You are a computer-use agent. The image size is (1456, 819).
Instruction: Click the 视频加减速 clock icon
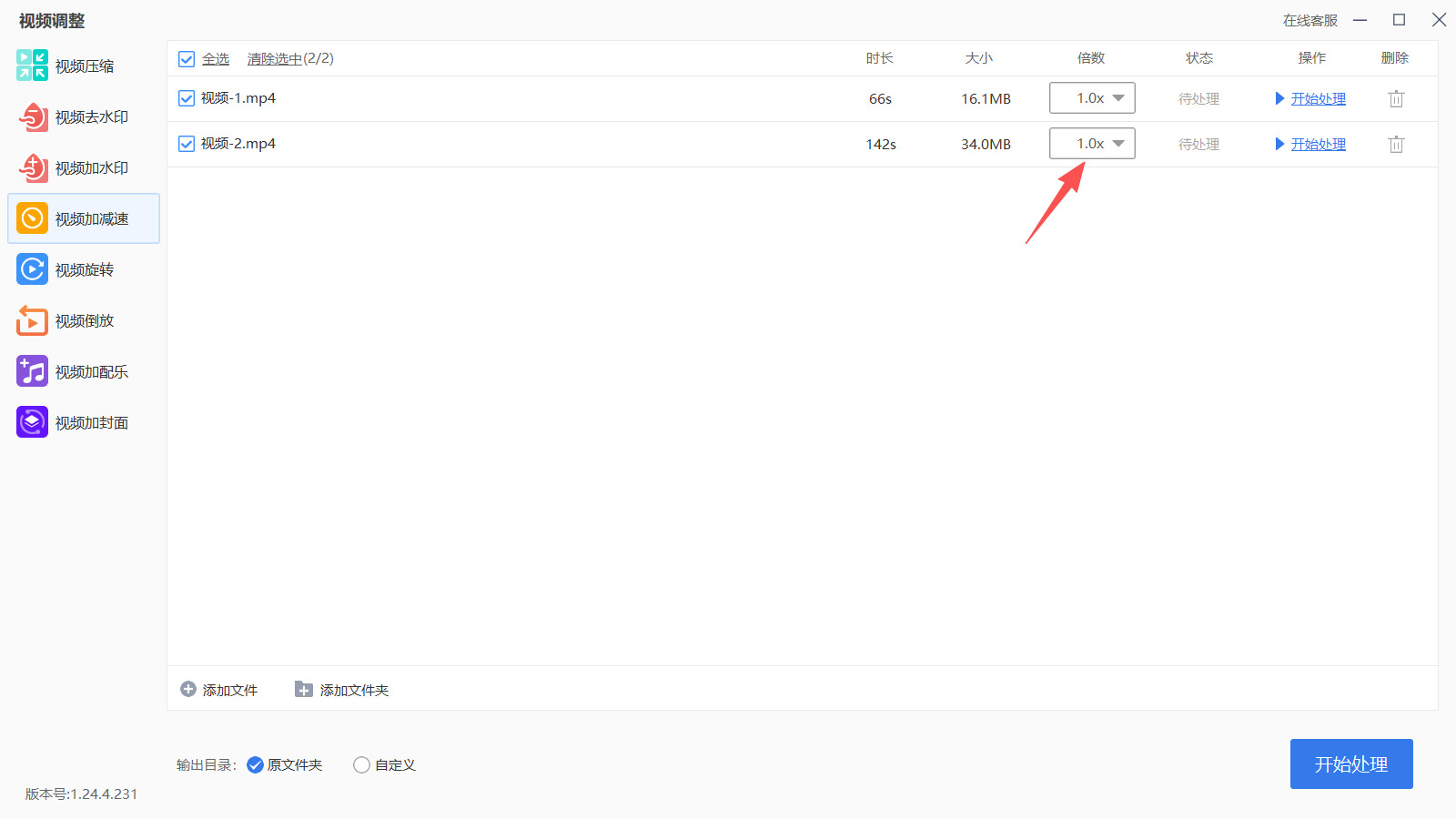pos(32,218)
